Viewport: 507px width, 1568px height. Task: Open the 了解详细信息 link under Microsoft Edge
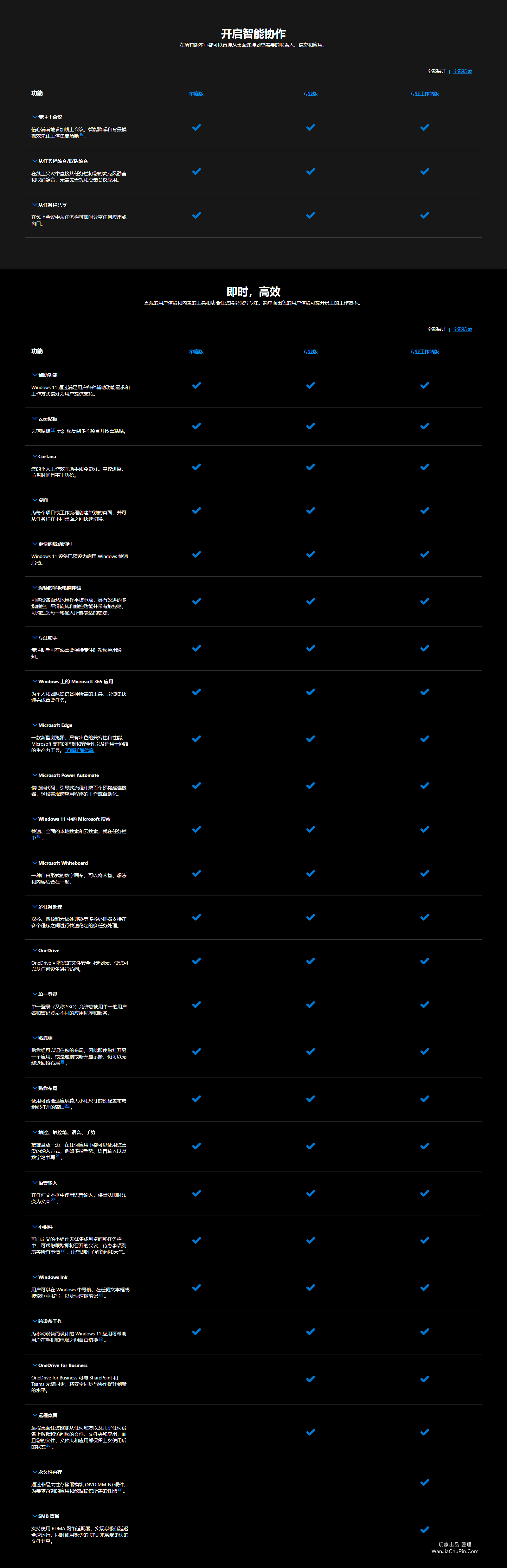coord(80,750)
